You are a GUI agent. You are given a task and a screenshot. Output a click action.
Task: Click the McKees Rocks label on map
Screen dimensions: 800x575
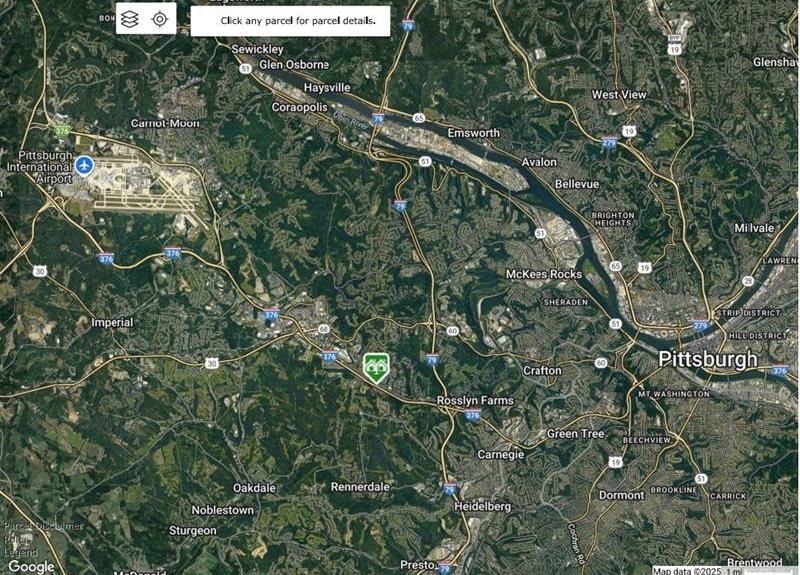[x=544, y=274]
